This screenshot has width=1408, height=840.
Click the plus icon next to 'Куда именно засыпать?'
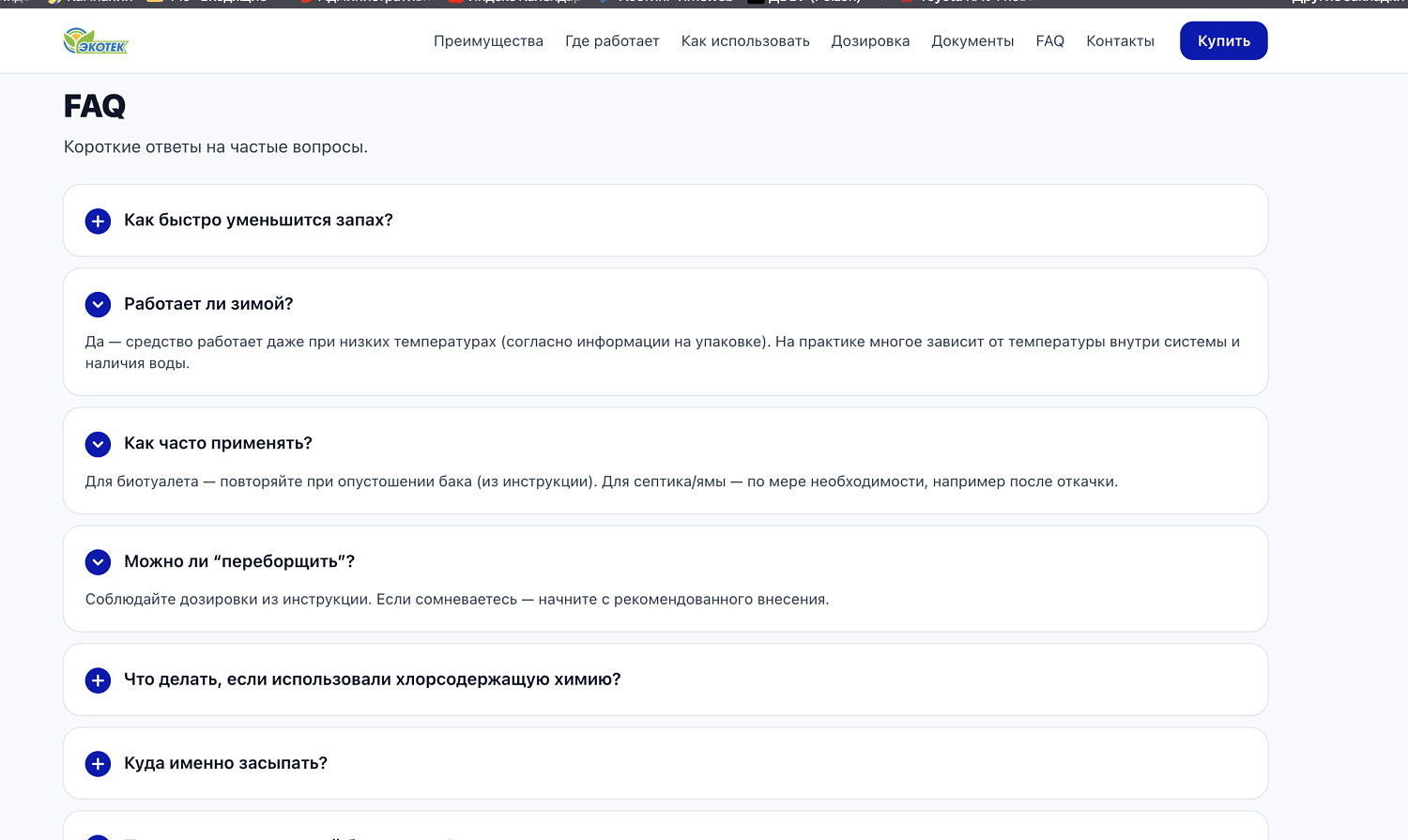click(98, 763)
